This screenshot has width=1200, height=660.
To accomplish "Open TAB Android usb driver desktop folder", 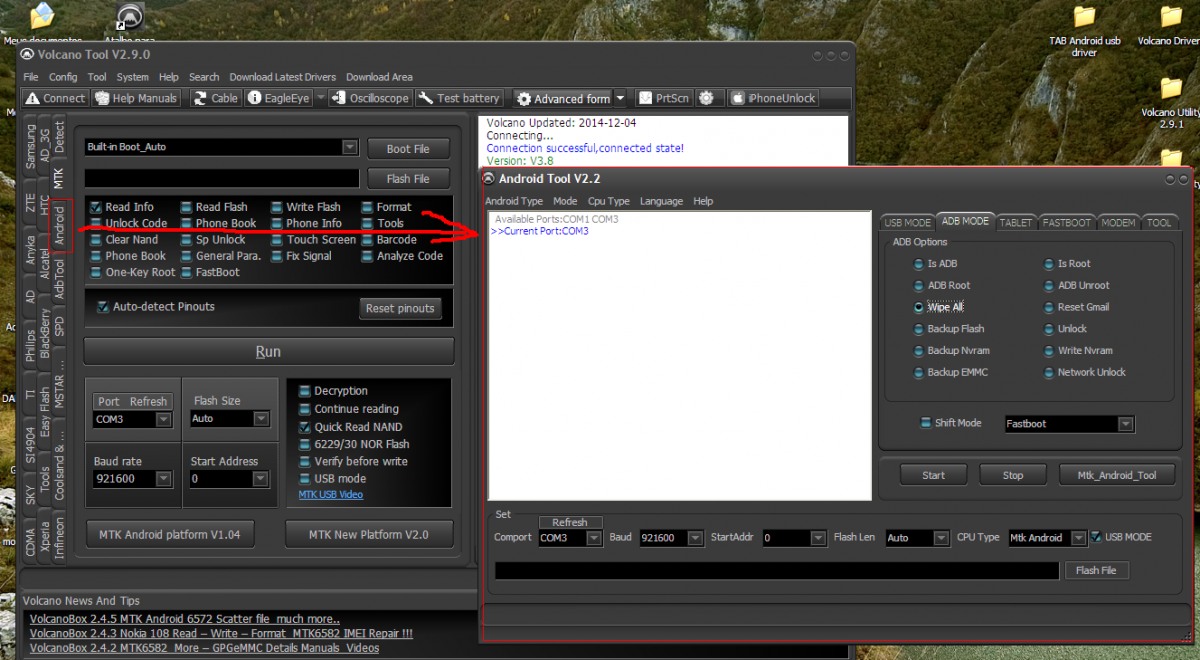I will click(1085, 30).
